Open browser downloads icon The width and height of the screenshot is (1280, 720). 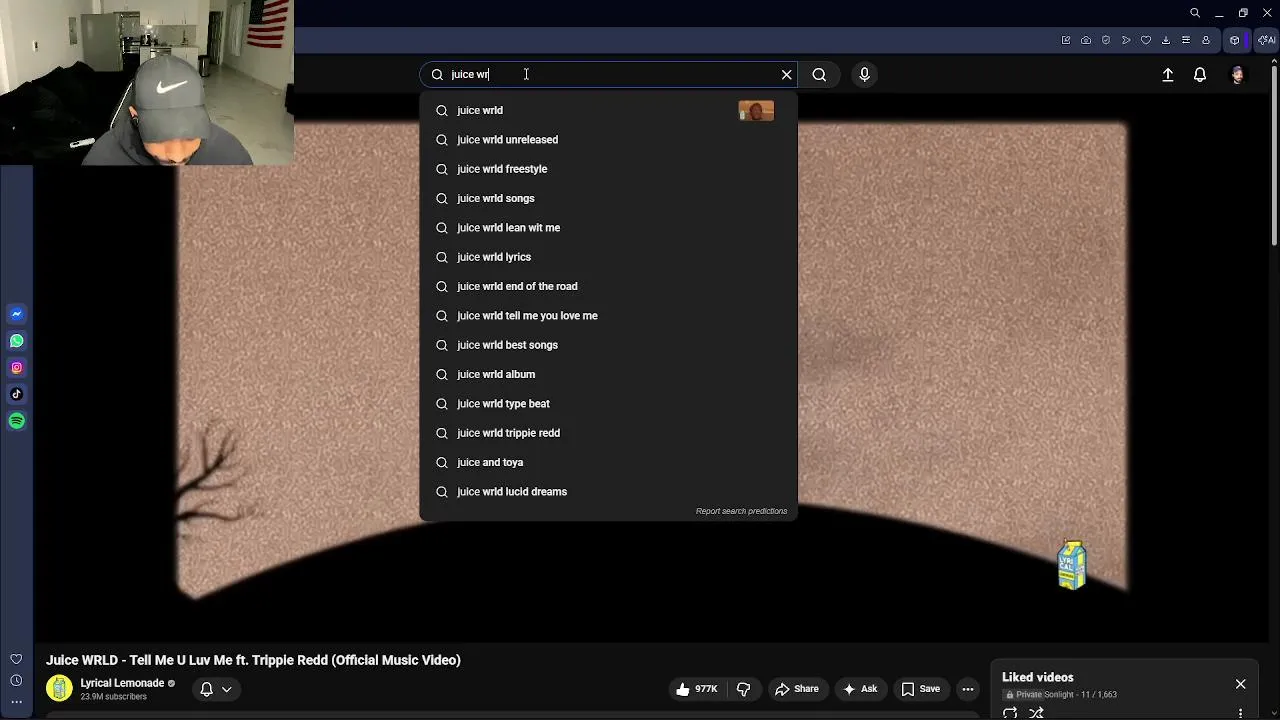coord(1166,40)
